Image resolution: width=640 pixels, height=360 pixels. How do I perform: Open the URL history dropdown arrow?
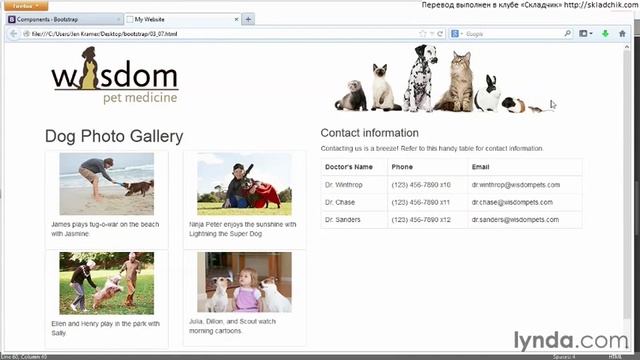[432, 34]
